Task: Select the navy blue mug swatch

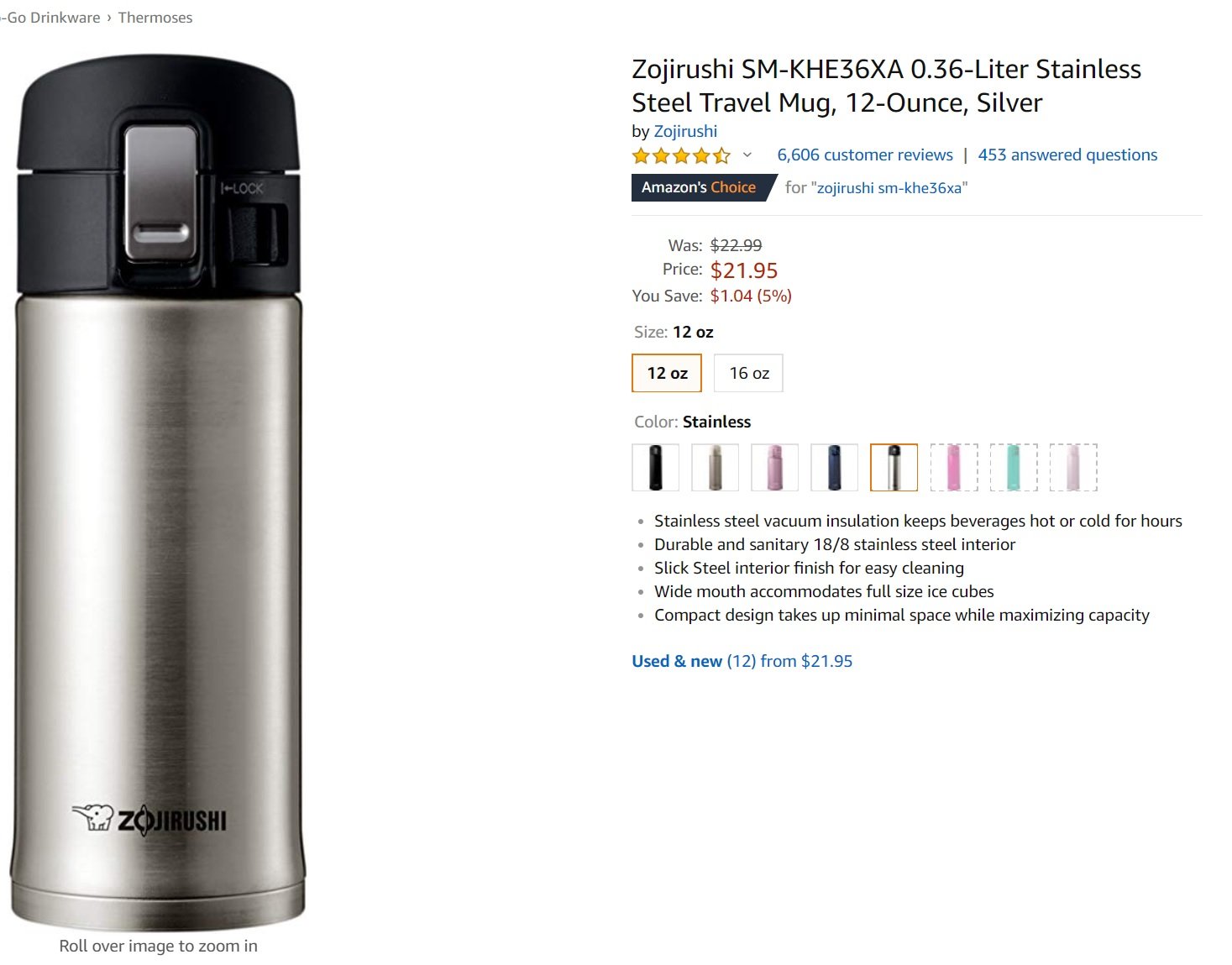Action: click(834, 467)
